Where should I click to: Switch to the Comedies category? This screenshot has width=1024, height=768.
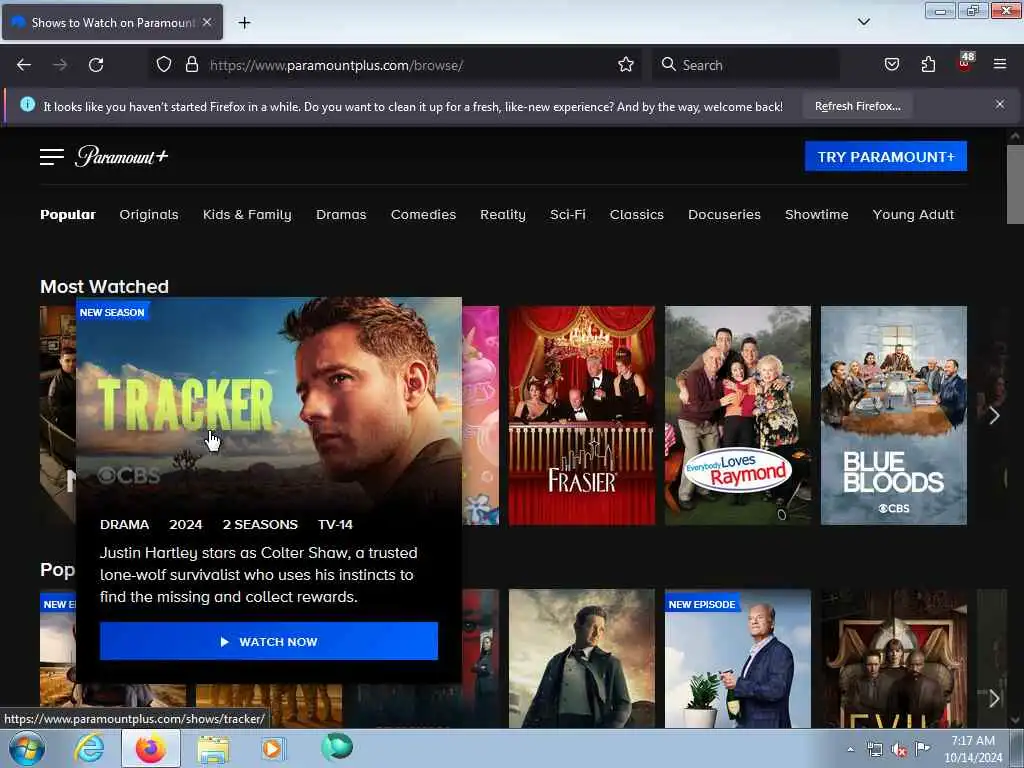click(x=423, y=214)
